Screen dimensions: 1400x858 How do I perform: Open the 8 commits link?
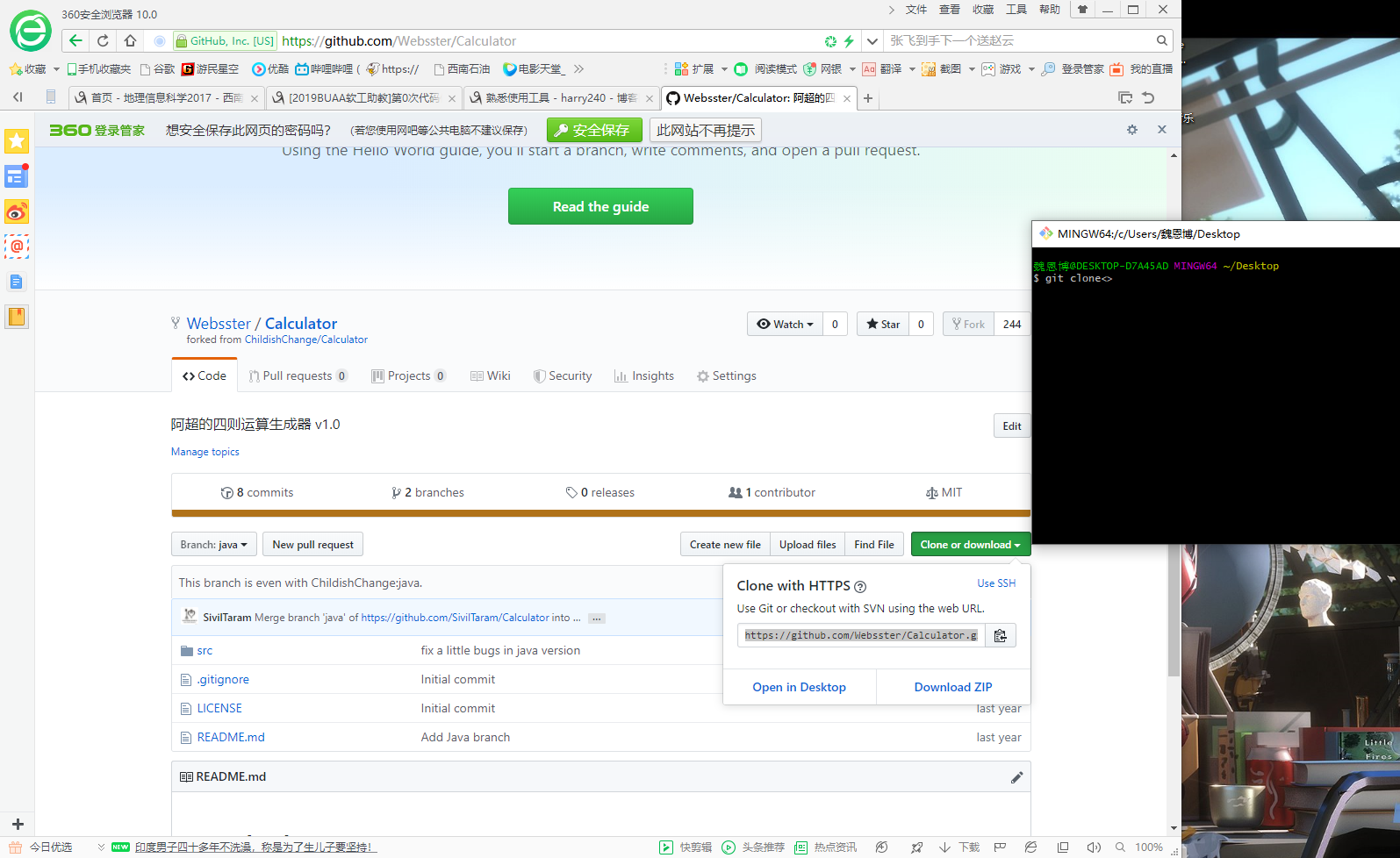pos(257,492)
